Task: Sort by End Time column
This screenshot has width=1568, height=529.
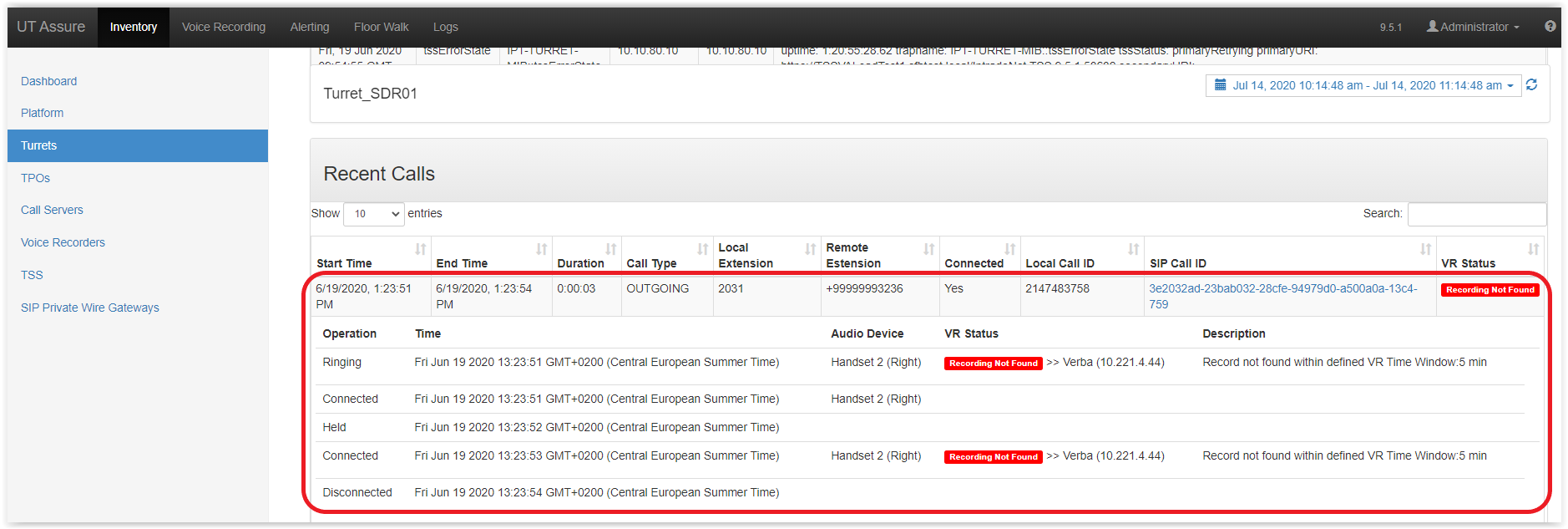Action: [x=491, y=255]
